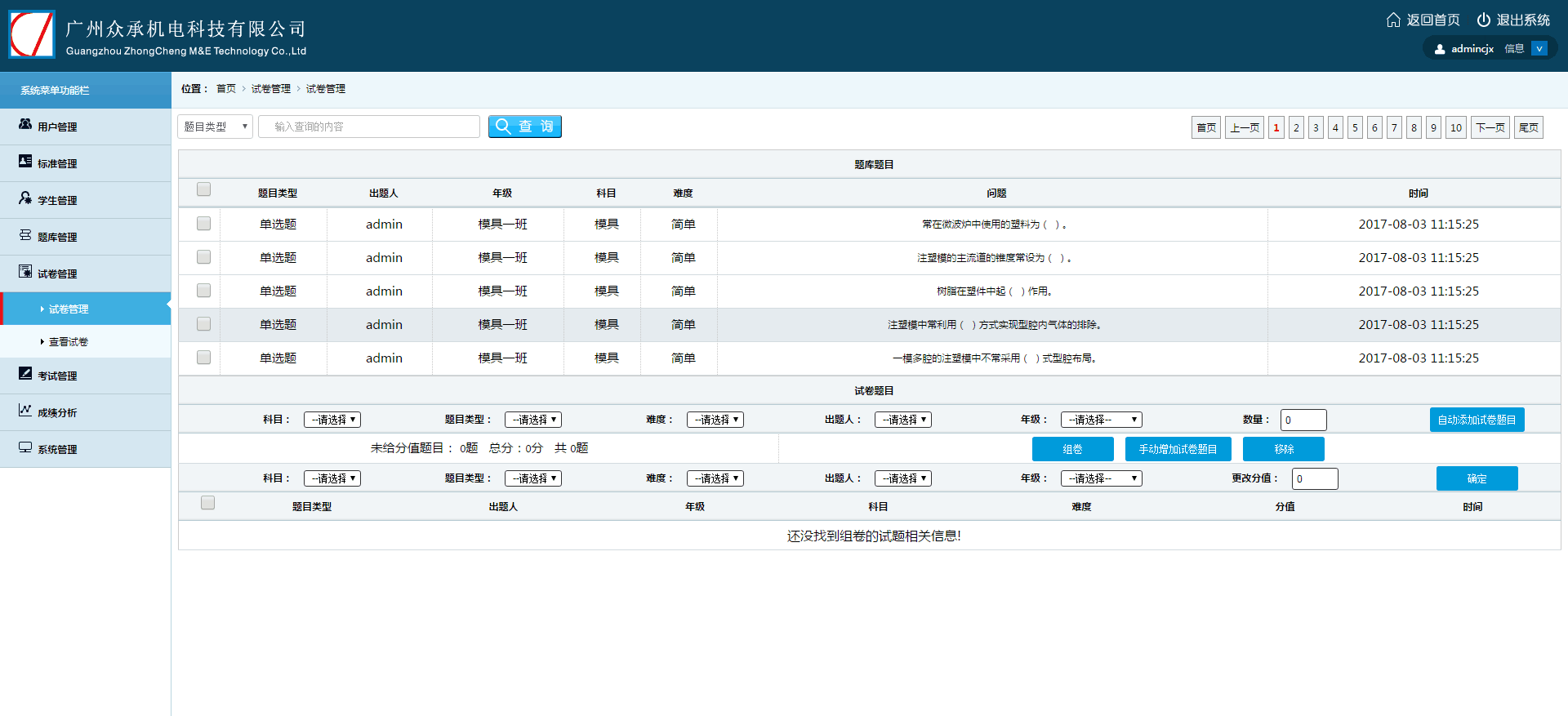Click the power icon beside 退出系统
This screenshot has height=716, width=1568.
(x=1483, y=20)
